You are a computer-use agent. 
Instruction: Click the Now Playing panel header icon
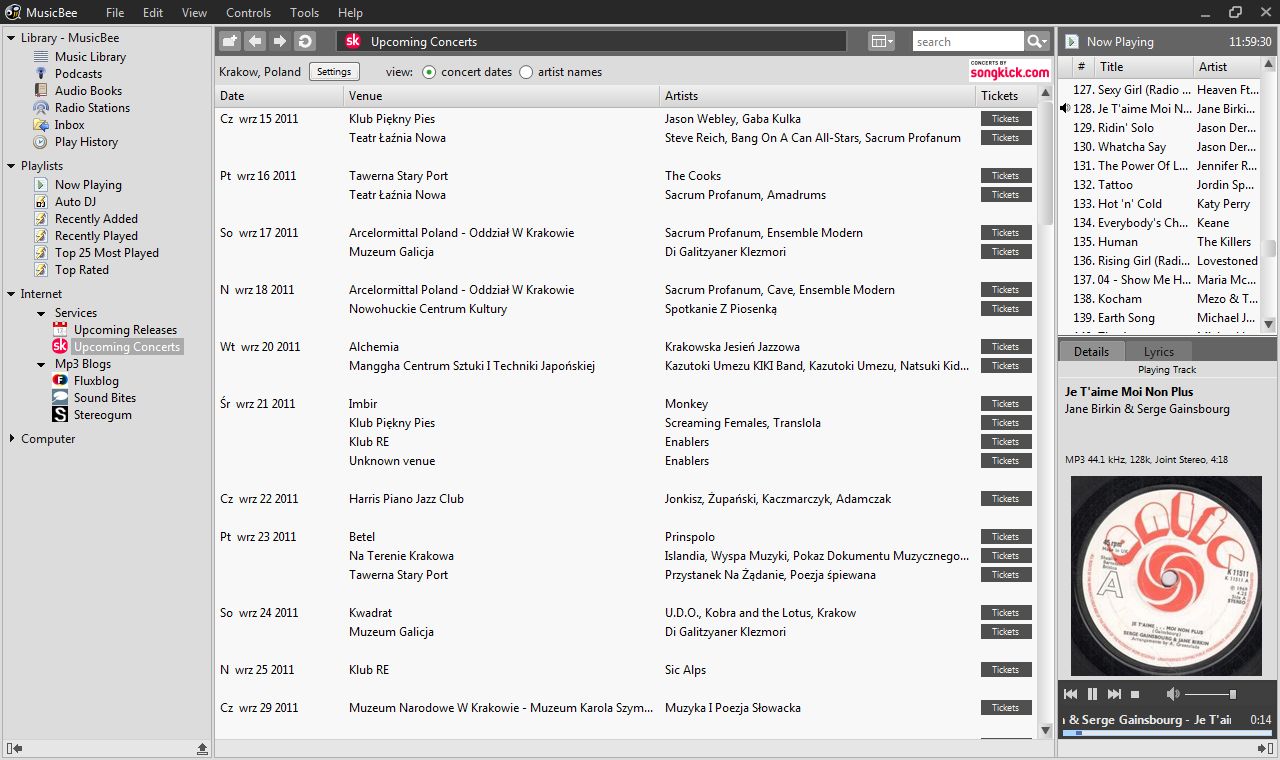pyautogui.click(x=1072, y=42)
